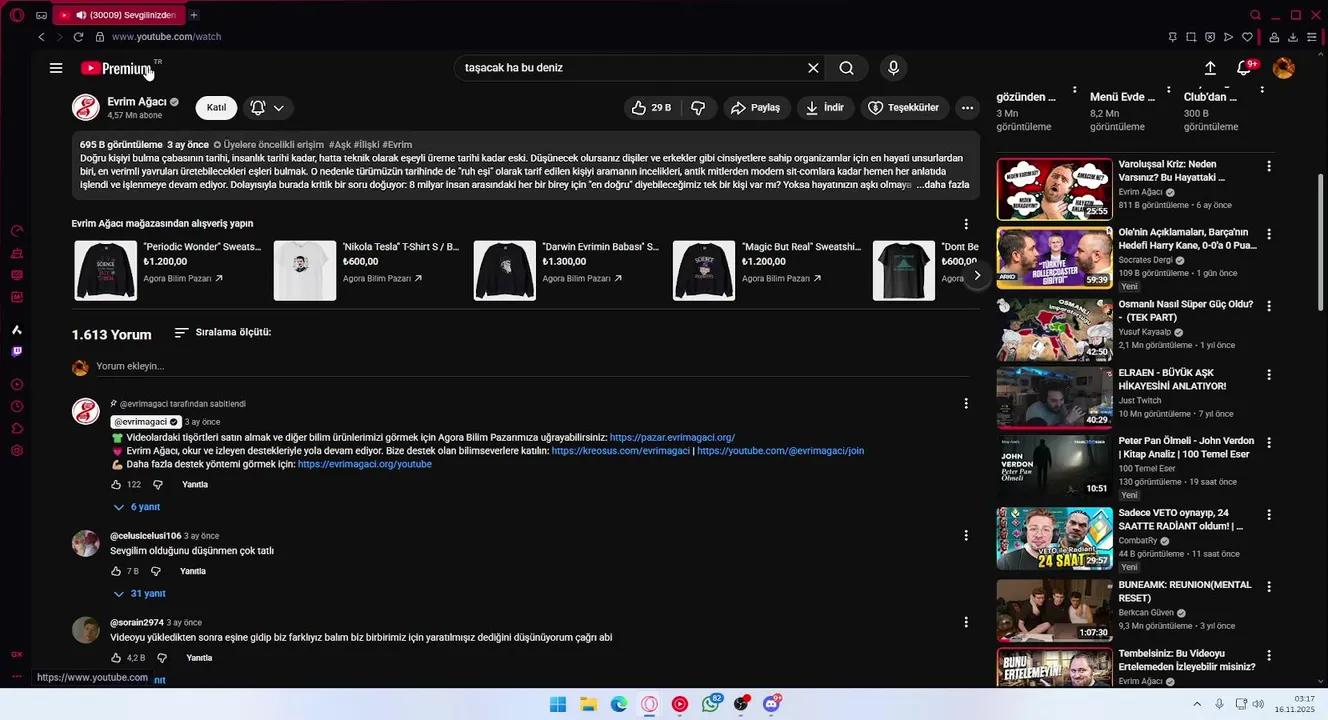Open ELRAEN - BÜYÜK AŞK video thumbnail

point(1054,396)
